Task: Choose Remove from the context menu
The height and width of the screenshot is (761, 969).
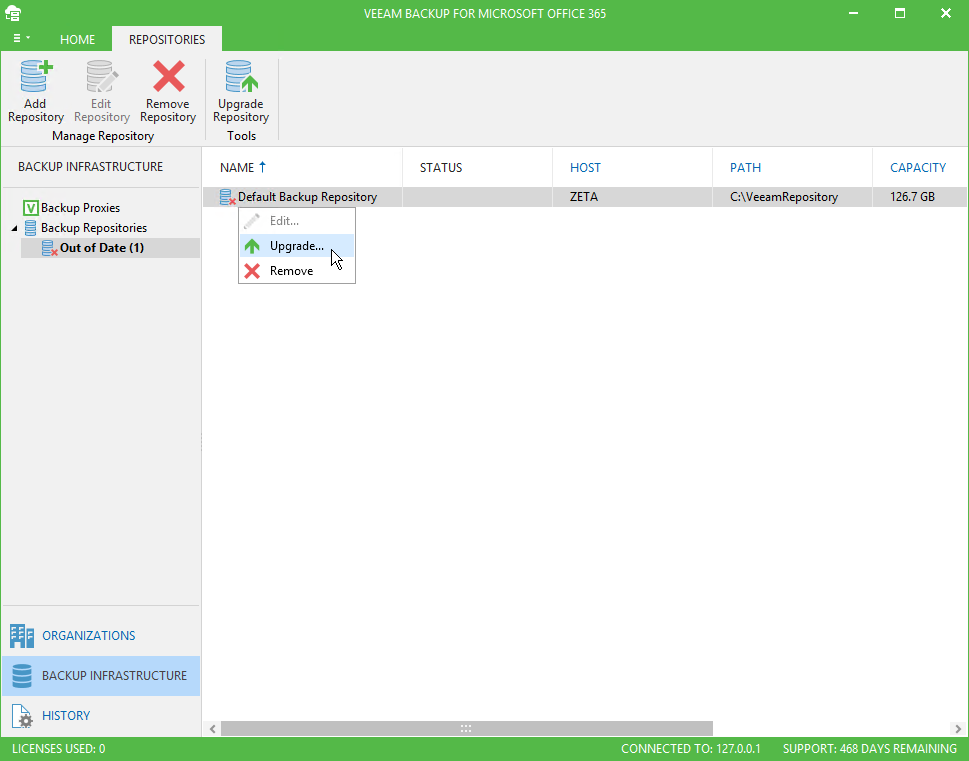Action: click(297, 271)
